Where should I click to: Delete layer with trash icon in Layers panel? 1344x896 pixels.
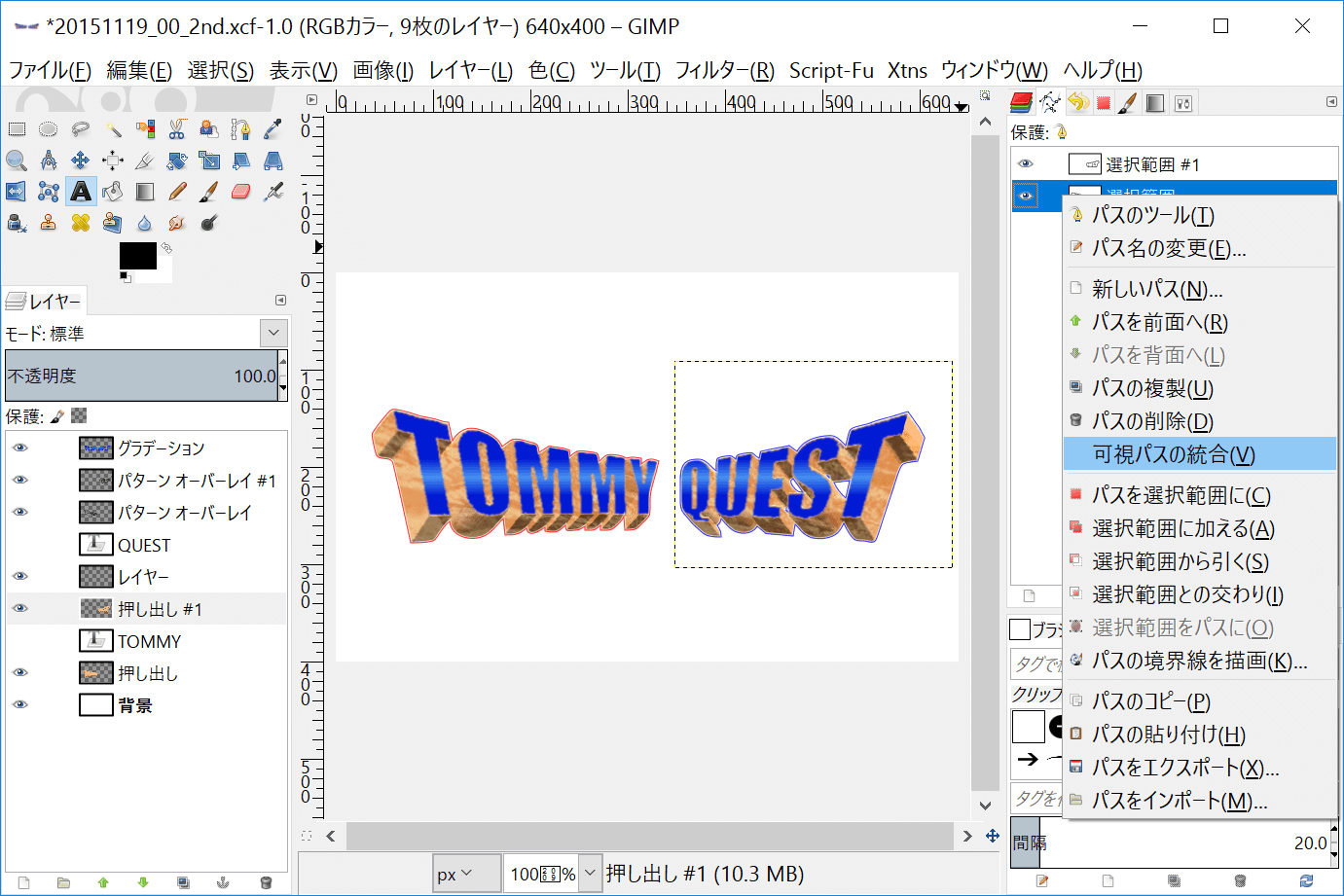[266, 882]
